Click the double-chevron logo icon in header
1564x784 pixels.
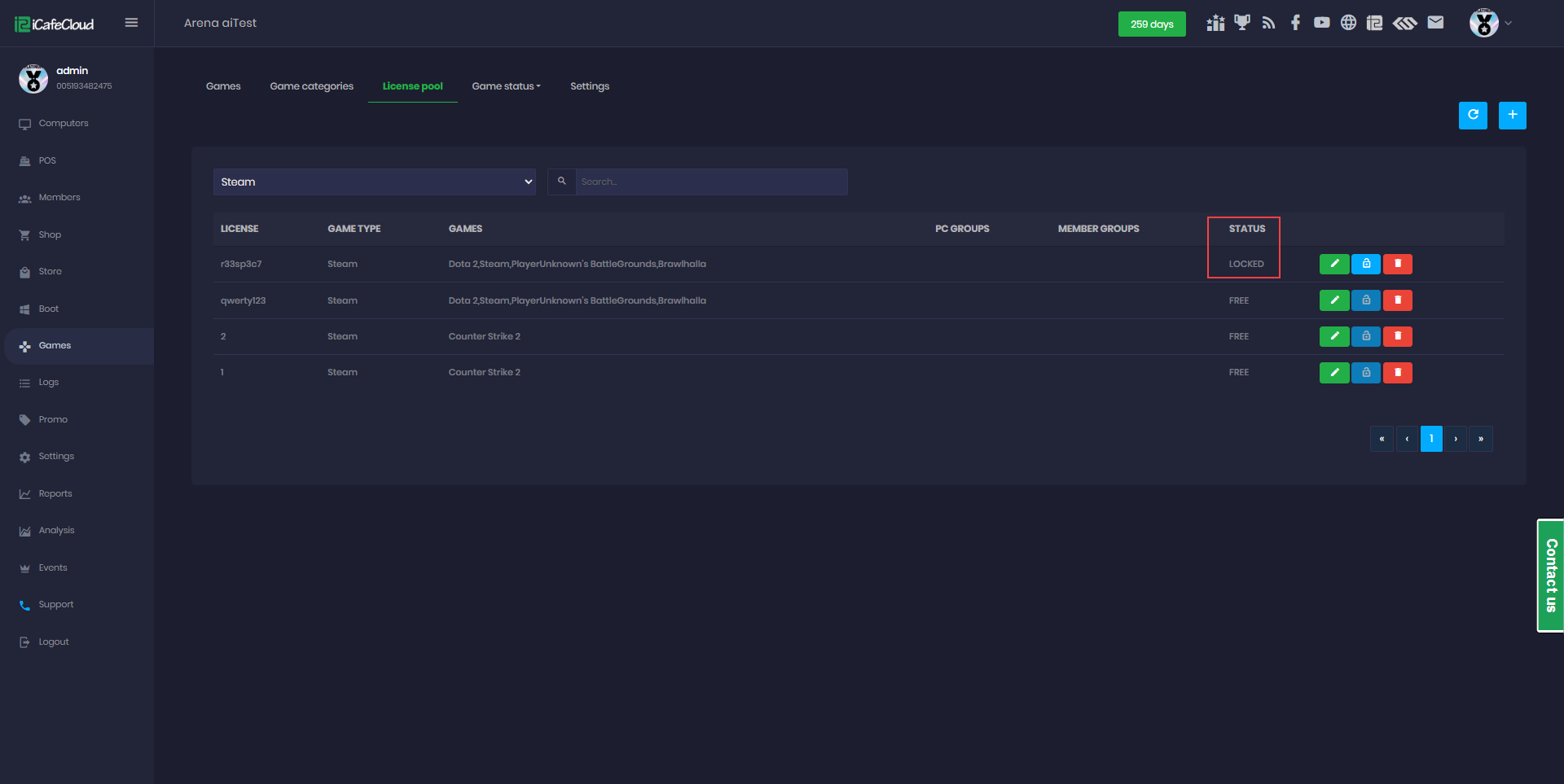[1405, 23]
